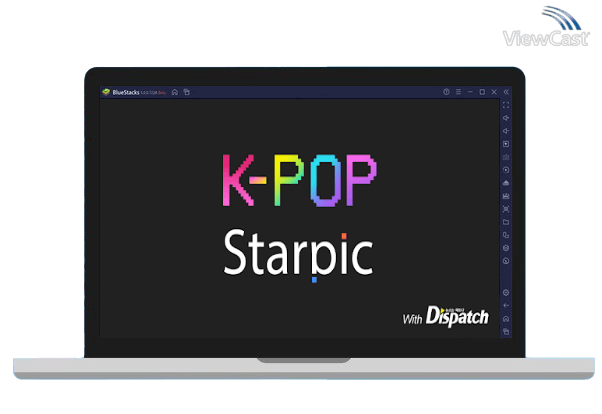The height and width of the screenshot is (414, 602).
Task: Show recent apps via bottom sidebar icon
Action: click(x=506, y=331)
